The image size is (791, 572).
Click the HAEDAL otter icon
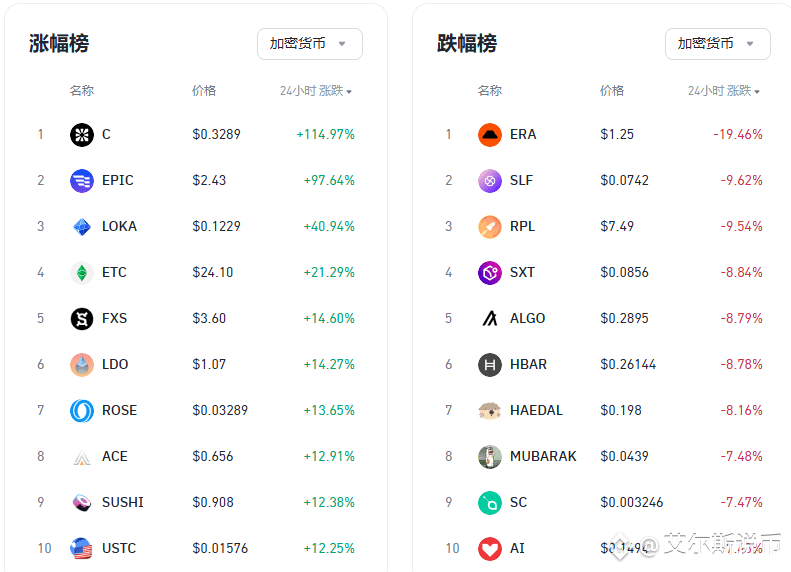click(x=490, y=411)
